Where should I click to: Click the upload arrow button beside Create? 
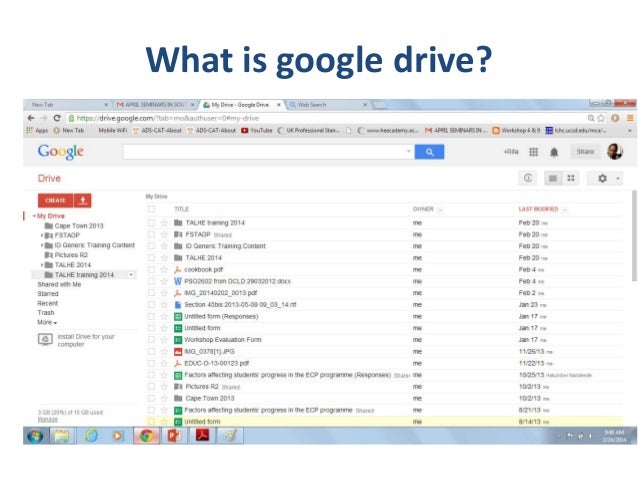[83, 200]
